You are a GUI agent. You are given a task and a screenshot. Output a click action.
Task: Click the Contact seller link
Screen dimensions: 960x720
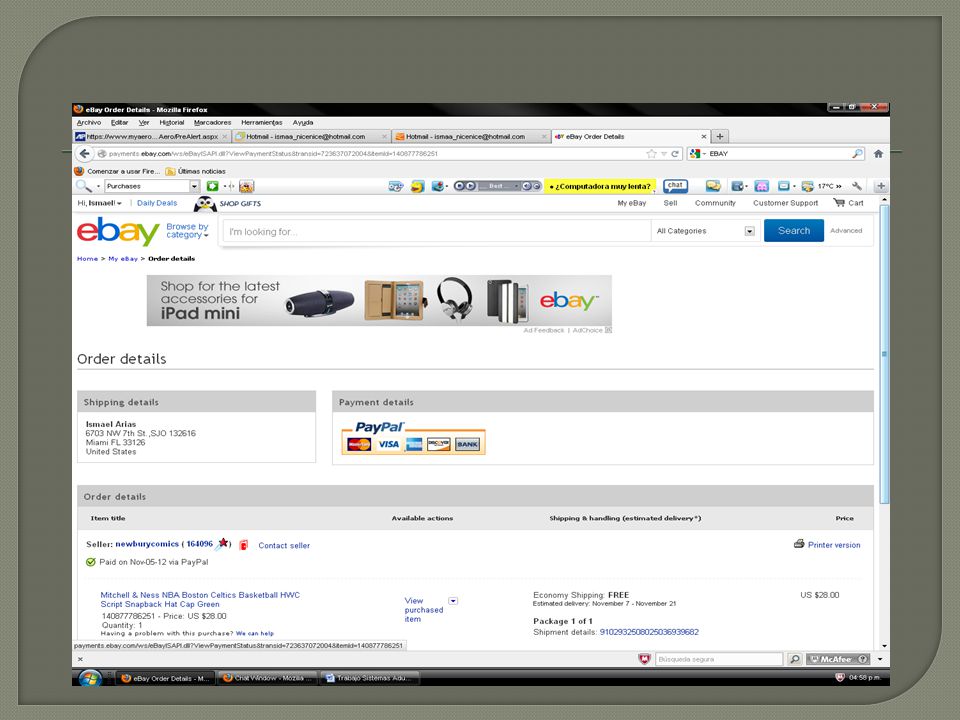point(284,545)
